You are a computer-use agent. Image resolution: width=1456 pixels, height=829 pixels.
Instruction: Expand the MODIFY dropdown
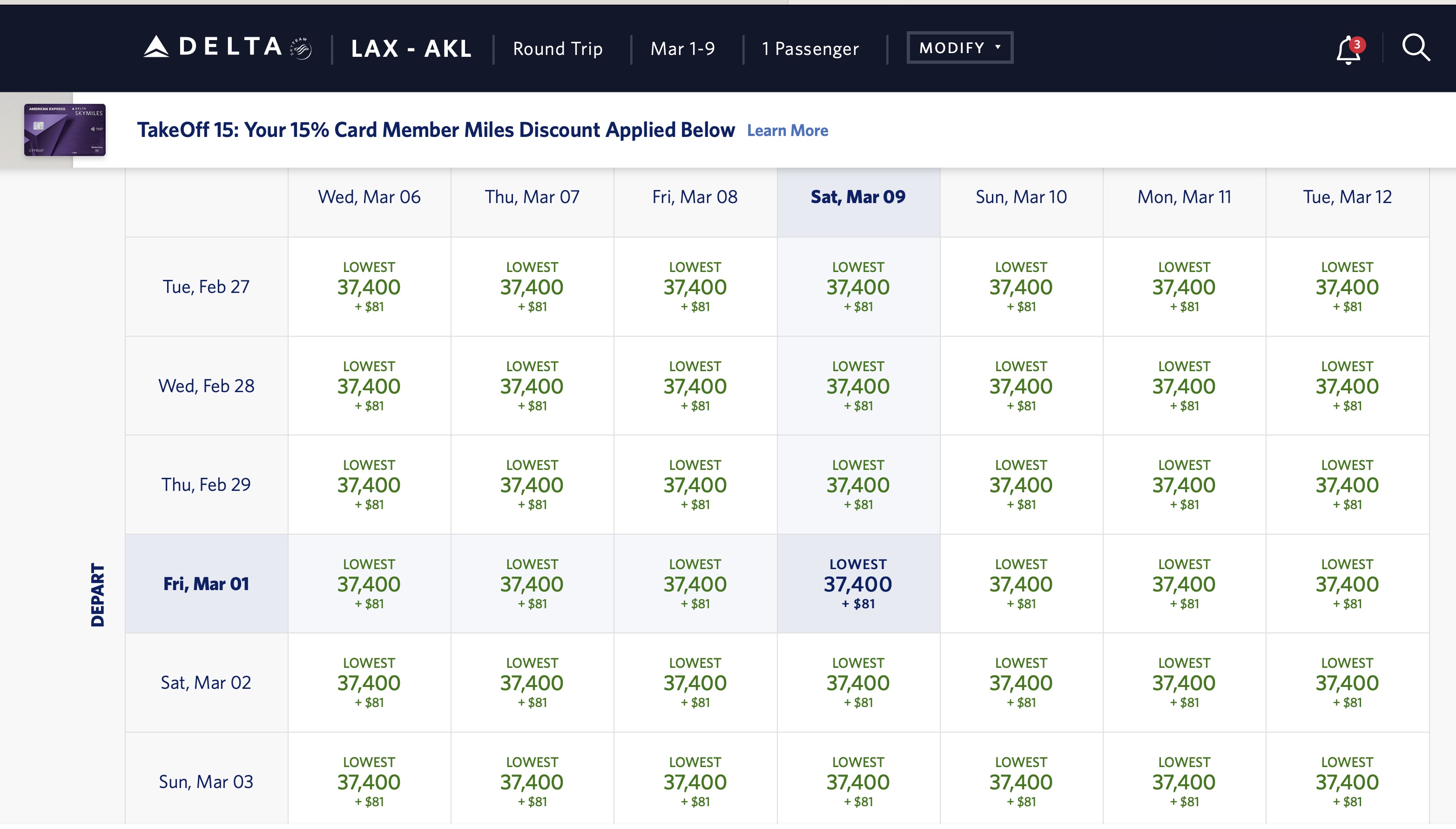point(959,48)
